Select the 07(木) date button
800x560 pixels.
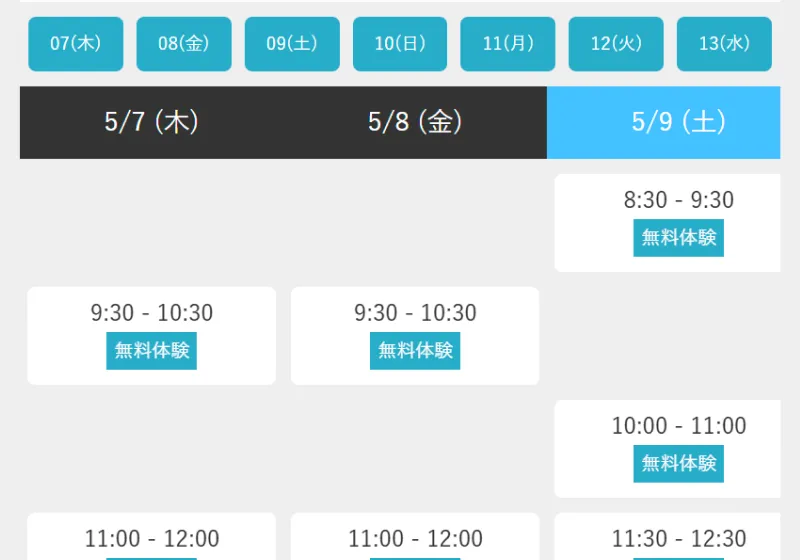click(x=76, y=44)
